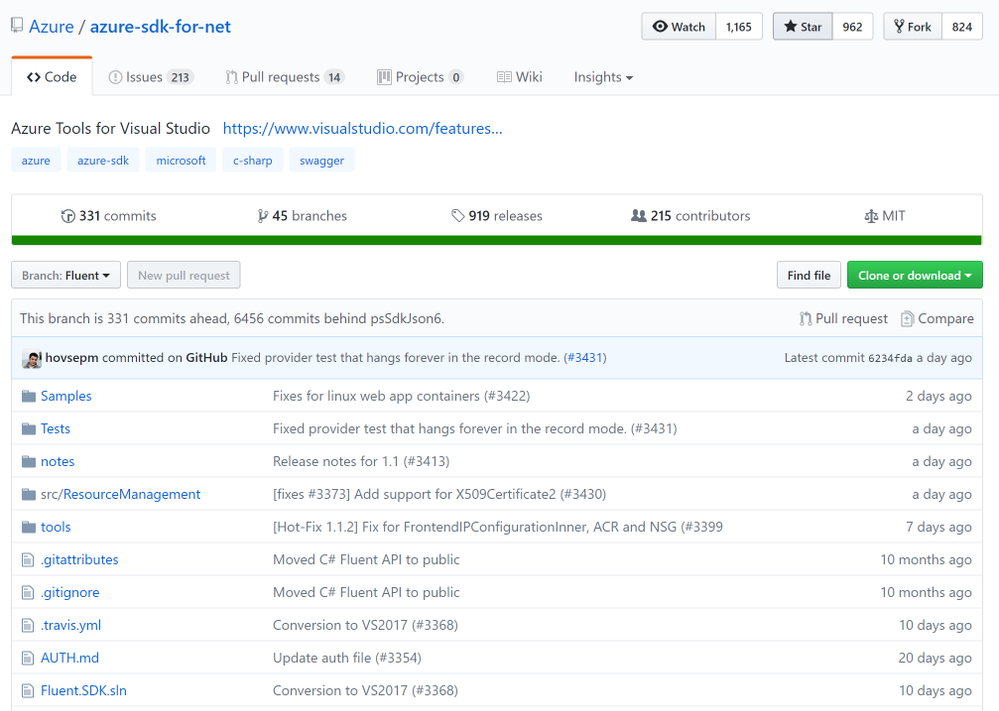The width and height of the screenshot is (999, 711).
Task: Click the AUTH.md file icon
Action: 27,658
